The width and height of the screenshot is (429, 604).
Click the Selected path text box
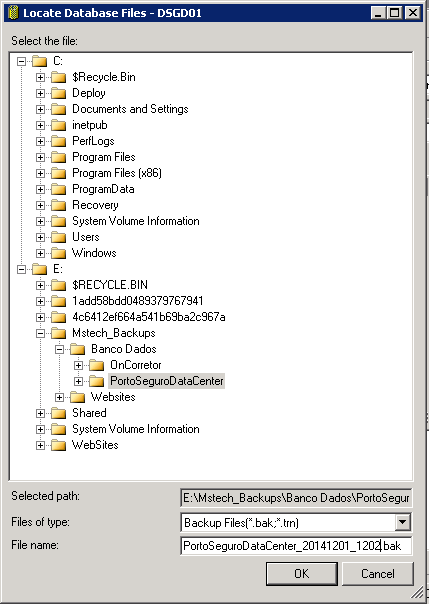pyautogui.click(x=296, y=498)
